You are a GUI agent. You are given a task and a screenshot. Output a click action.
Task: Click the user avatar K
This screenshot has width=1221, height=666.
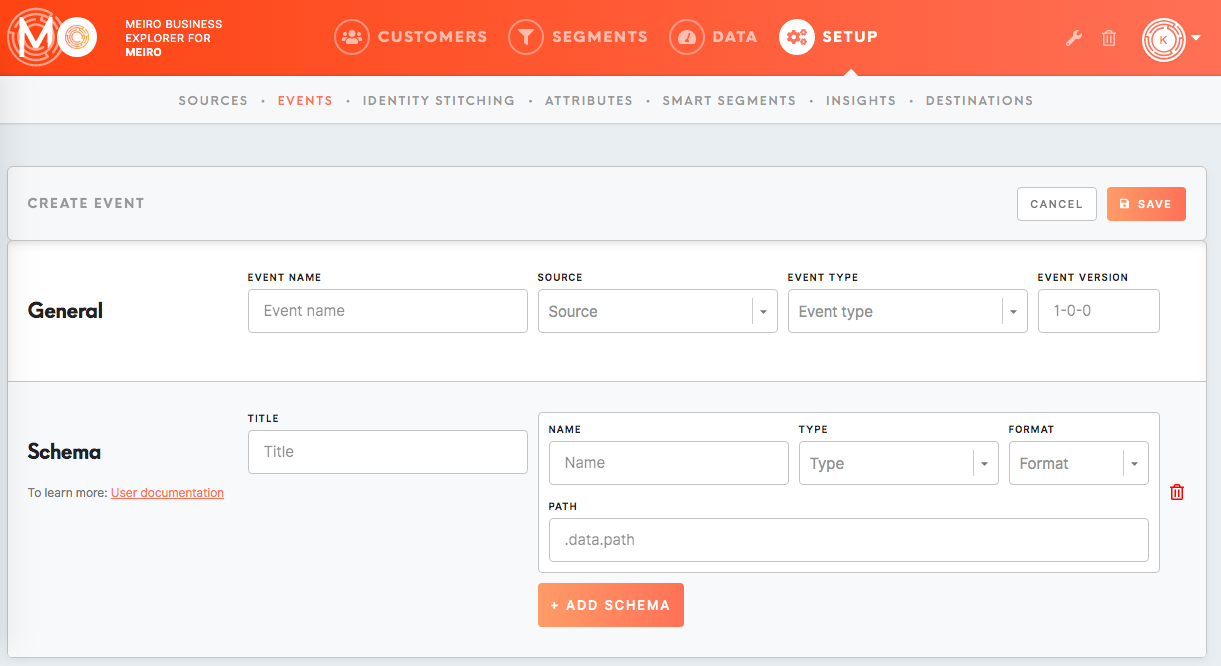pyautogui.click(x=1164, y=39)
